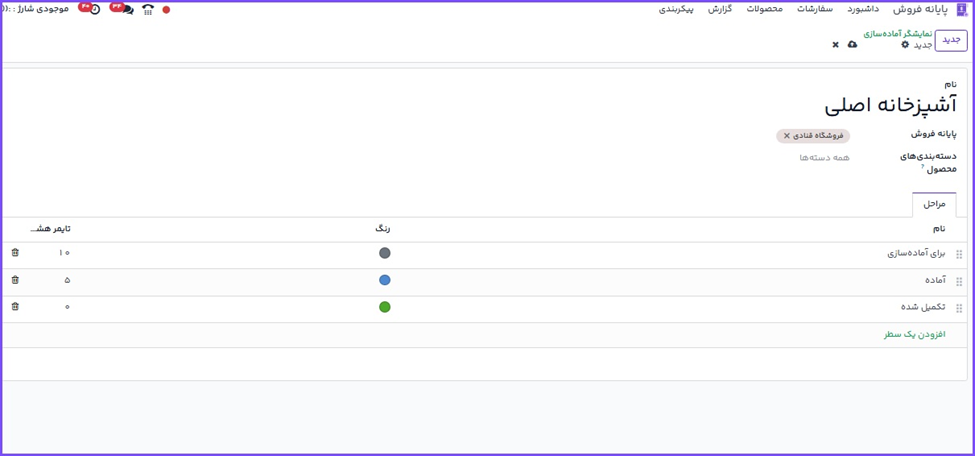This screenshot has width=975, height=456.
Task: Open the سفارشات menu
Action: tap(814, 9)
